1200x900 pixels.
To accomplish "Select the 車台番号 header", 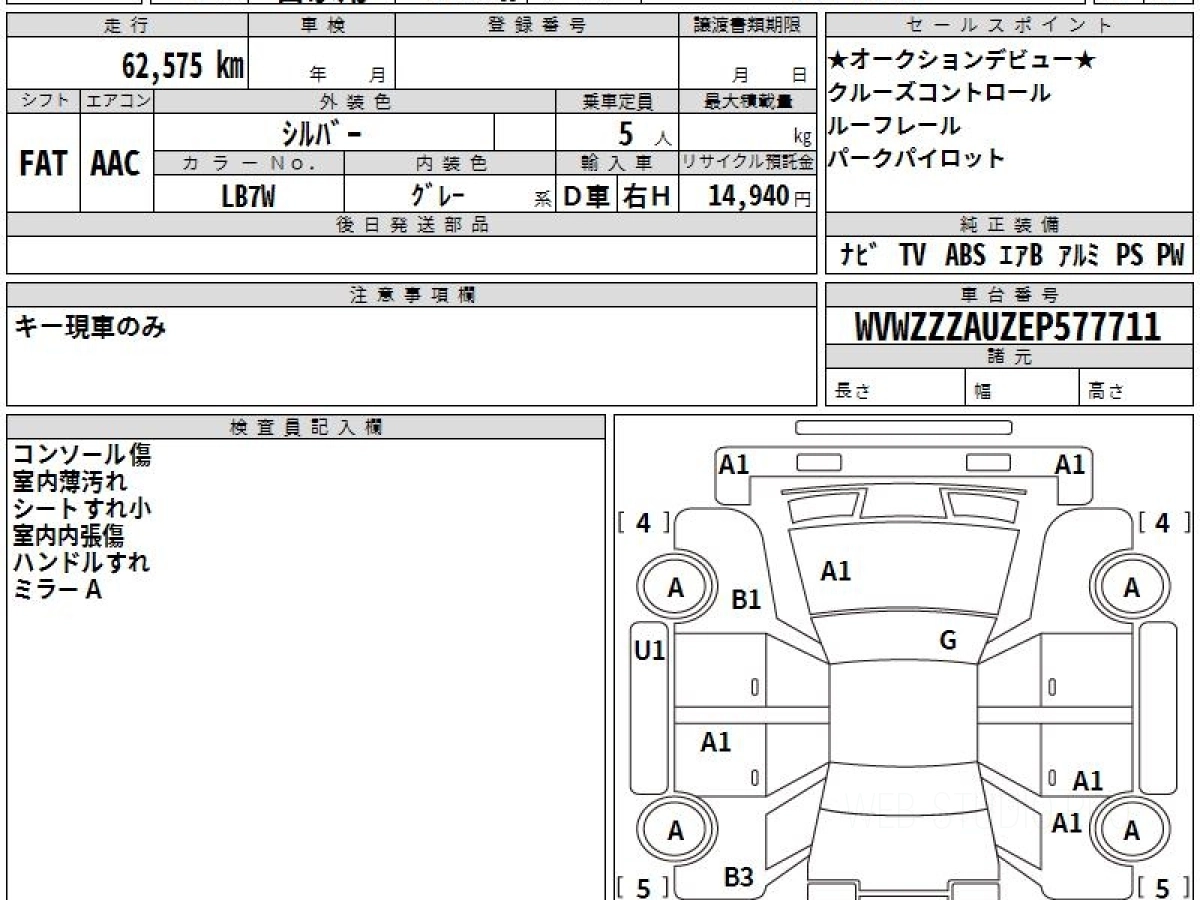I will click(x=1009, y=295).
